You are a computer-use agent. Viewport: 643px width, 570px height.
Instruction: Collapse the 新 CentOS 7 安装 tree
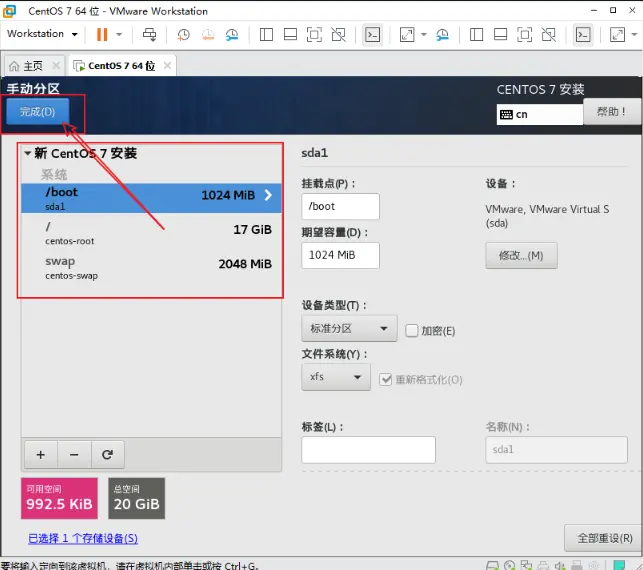point(28,154)
